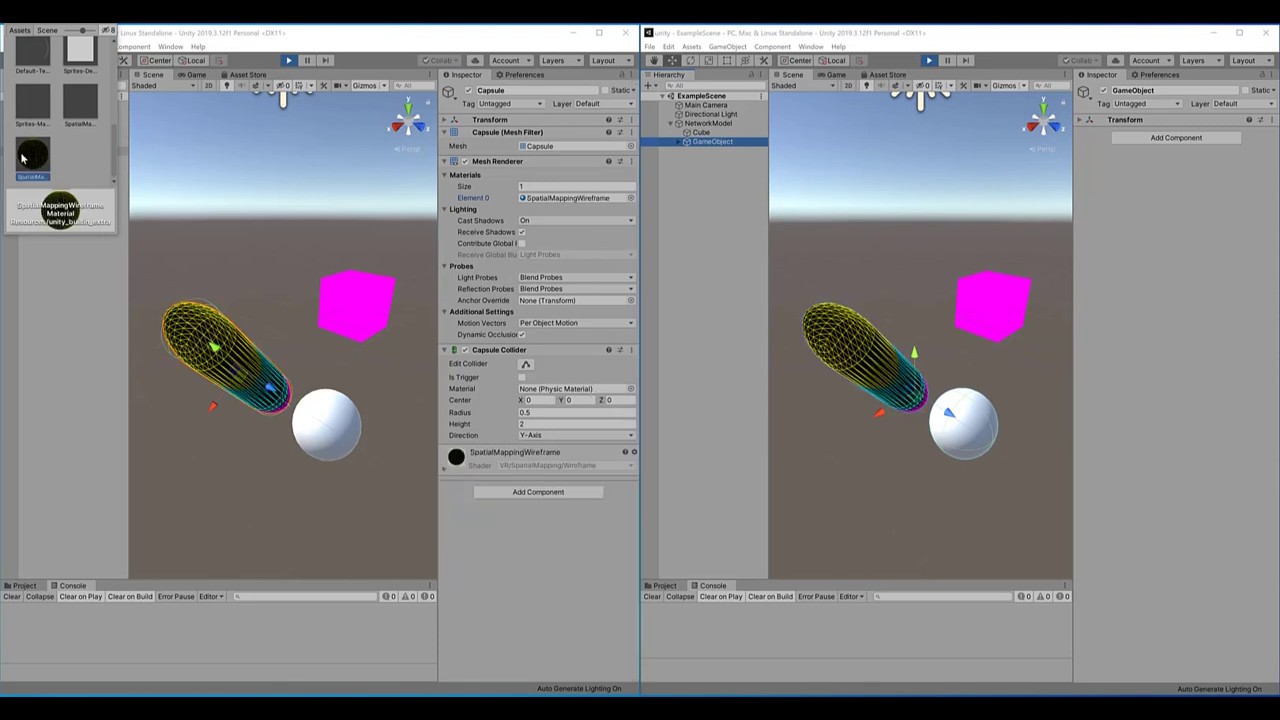Open Cast Shadows dropdown
Viewport: 1280px width, 720px height.
tap(576, 220)
